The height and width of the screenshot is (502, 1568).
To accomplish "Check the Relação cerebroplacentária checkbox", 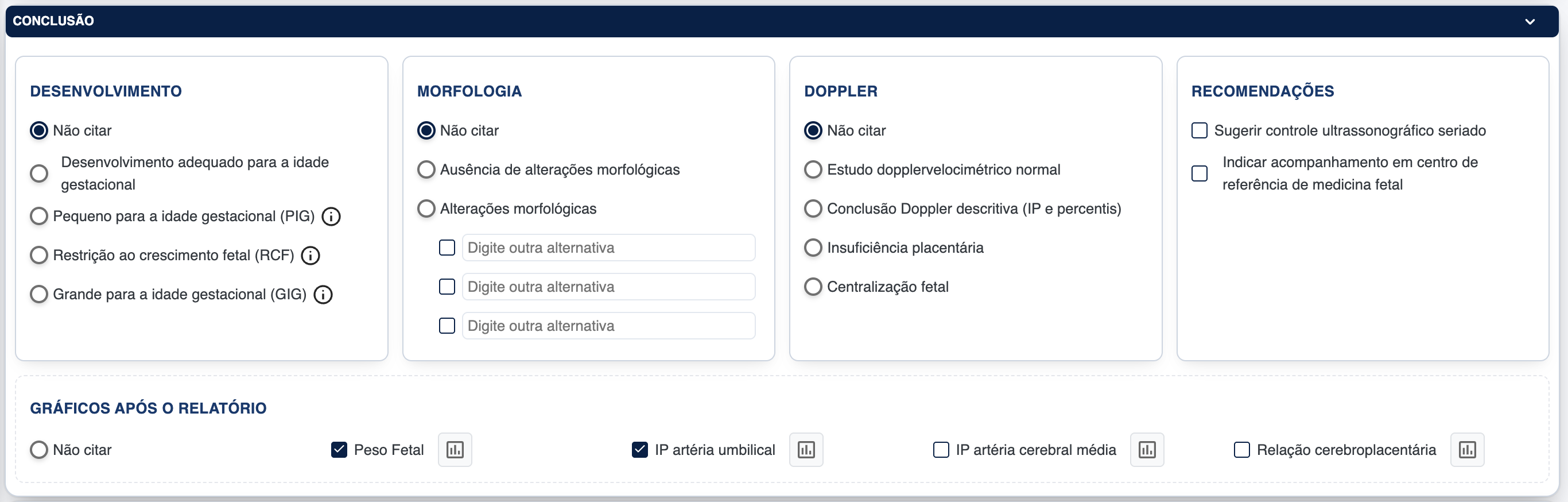I will point(1242,450).
